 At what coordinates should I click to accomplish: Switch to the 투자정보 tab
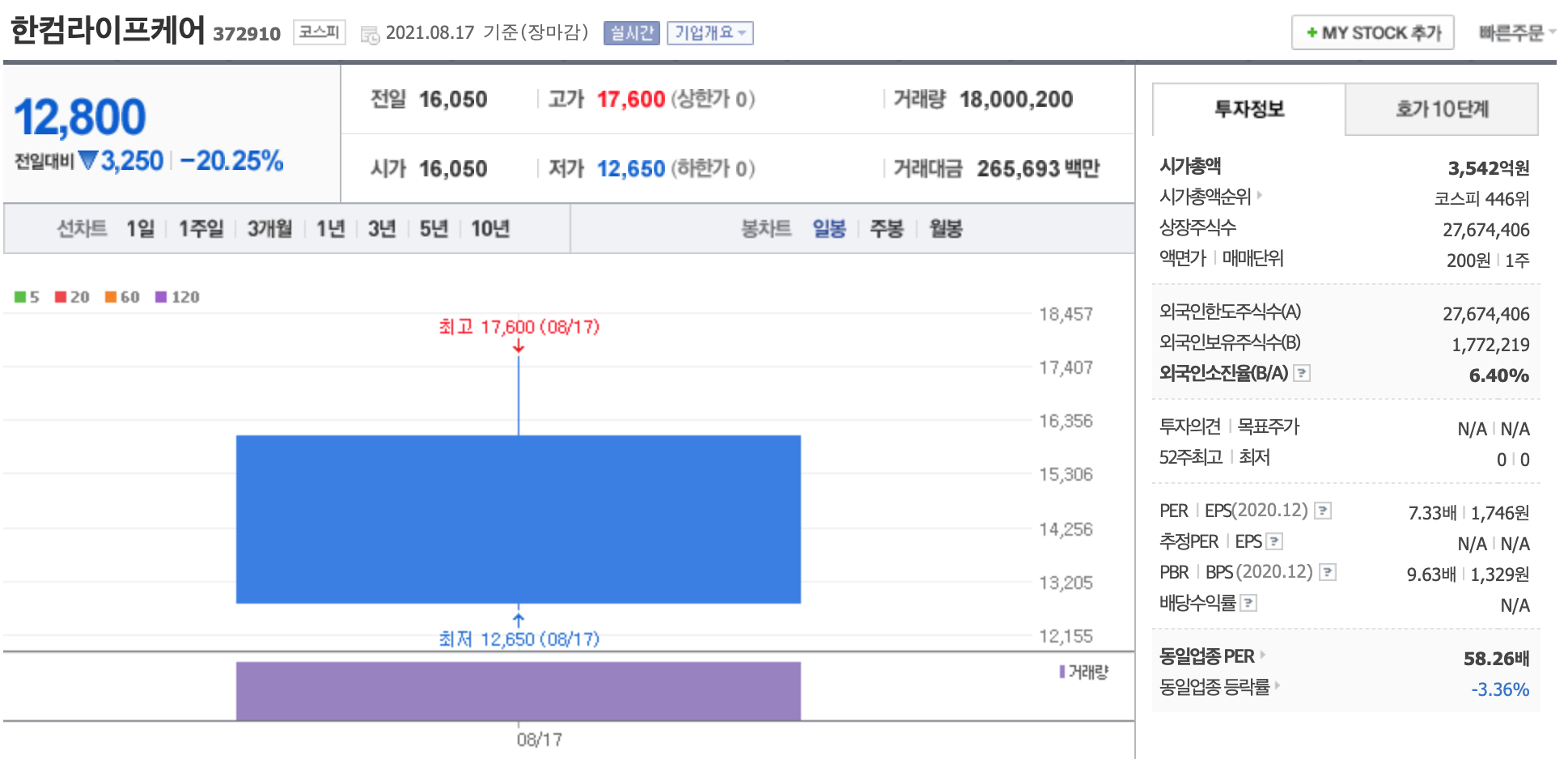coord(1248,109)
